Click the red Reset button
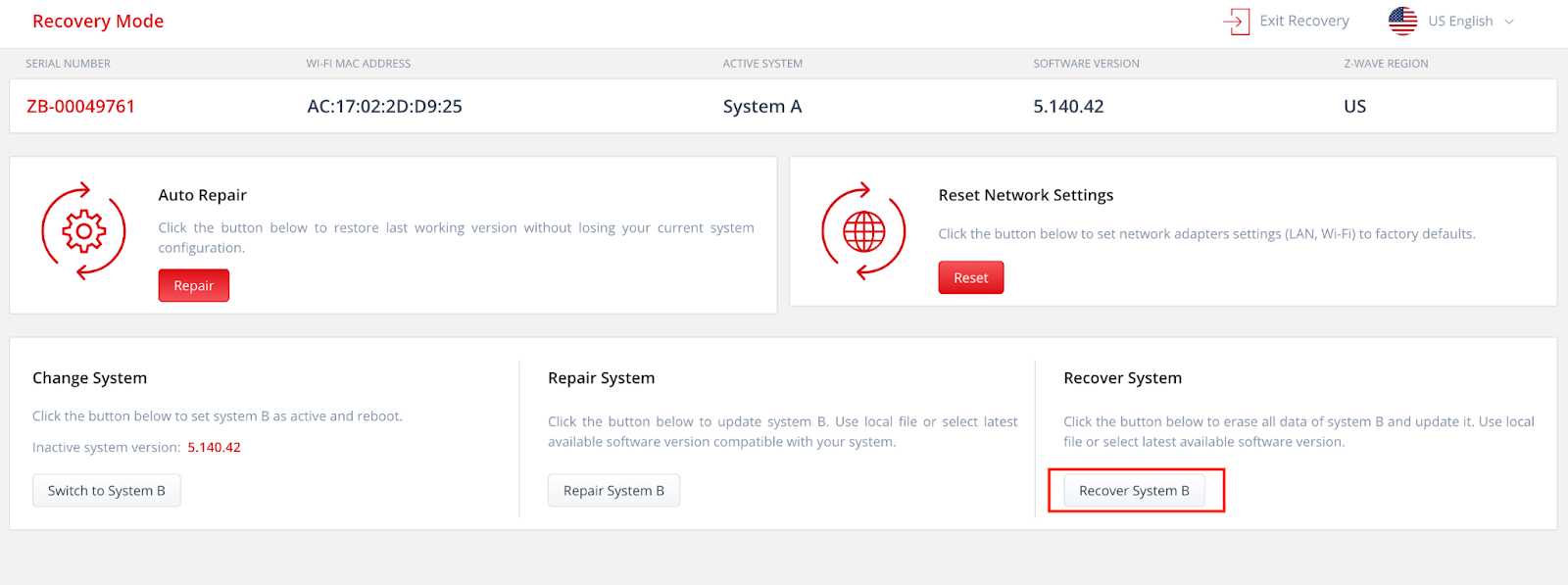 click(x=971, y=277)
